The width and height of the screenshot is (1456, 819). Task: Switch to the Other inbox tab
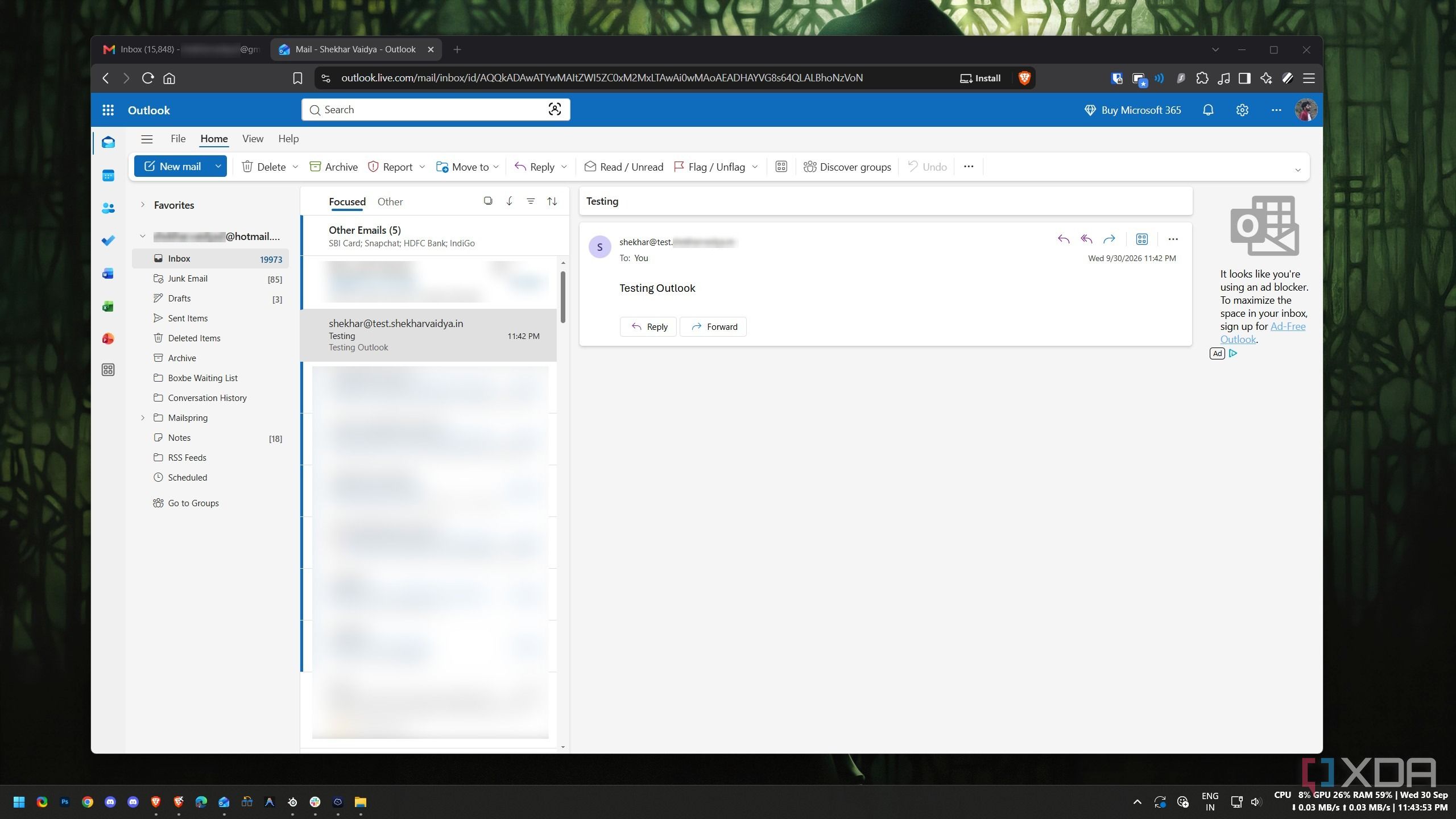pos(390,202)
